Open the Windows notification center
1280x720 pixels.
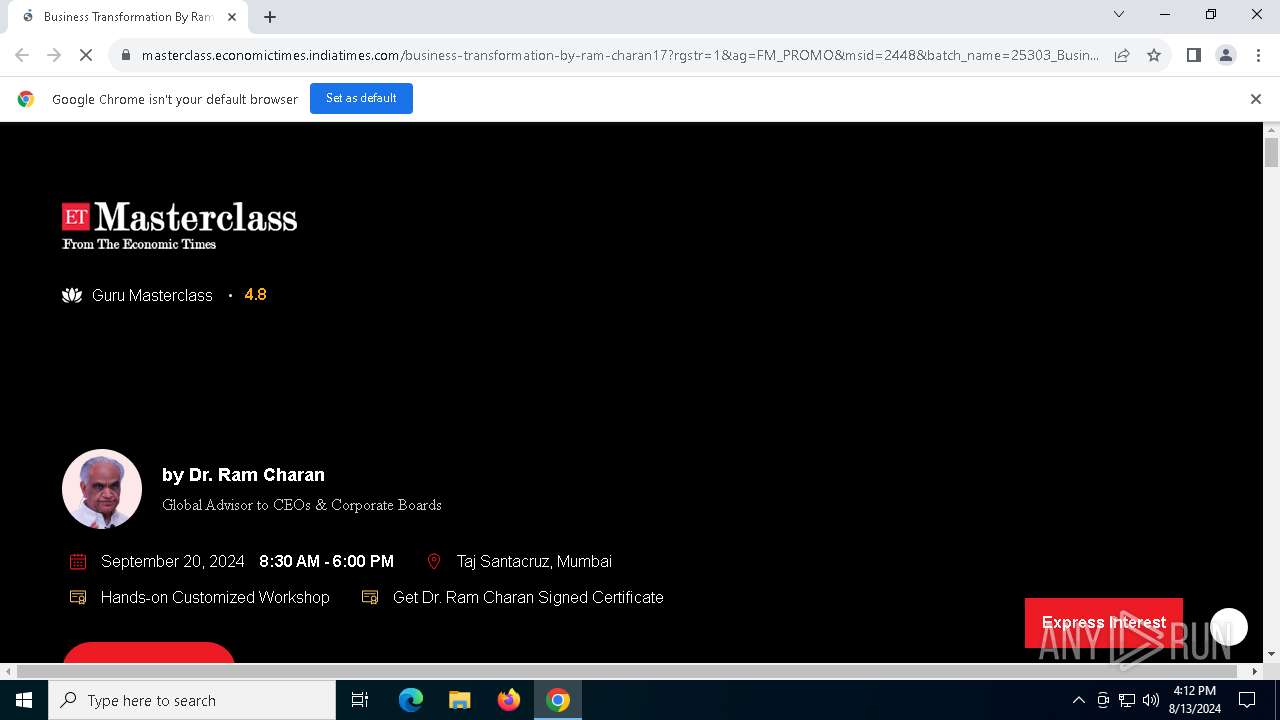(1247, 700)
